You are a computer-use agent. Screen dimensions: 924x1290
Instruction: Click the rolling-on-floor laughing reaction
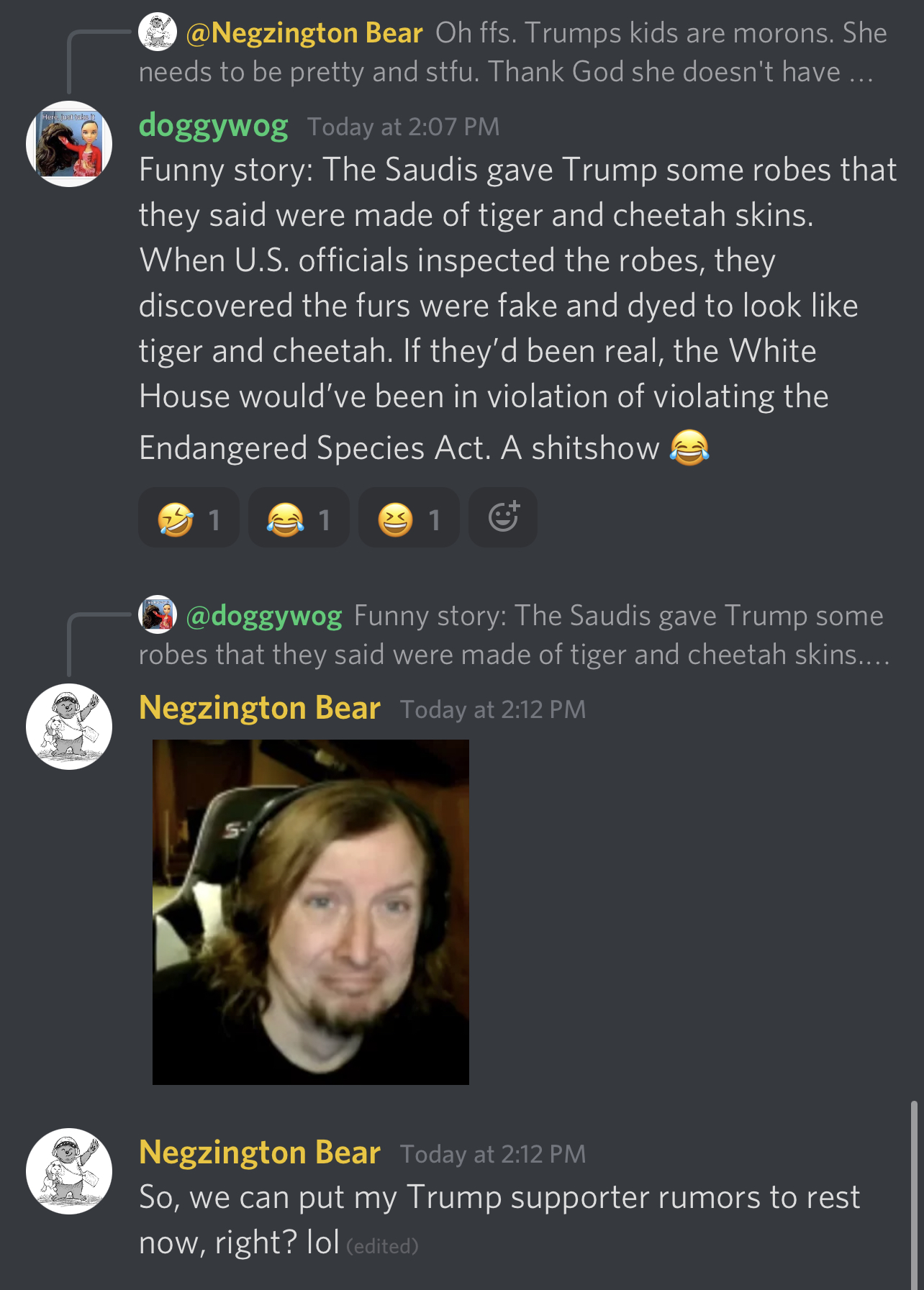point(189,518)
